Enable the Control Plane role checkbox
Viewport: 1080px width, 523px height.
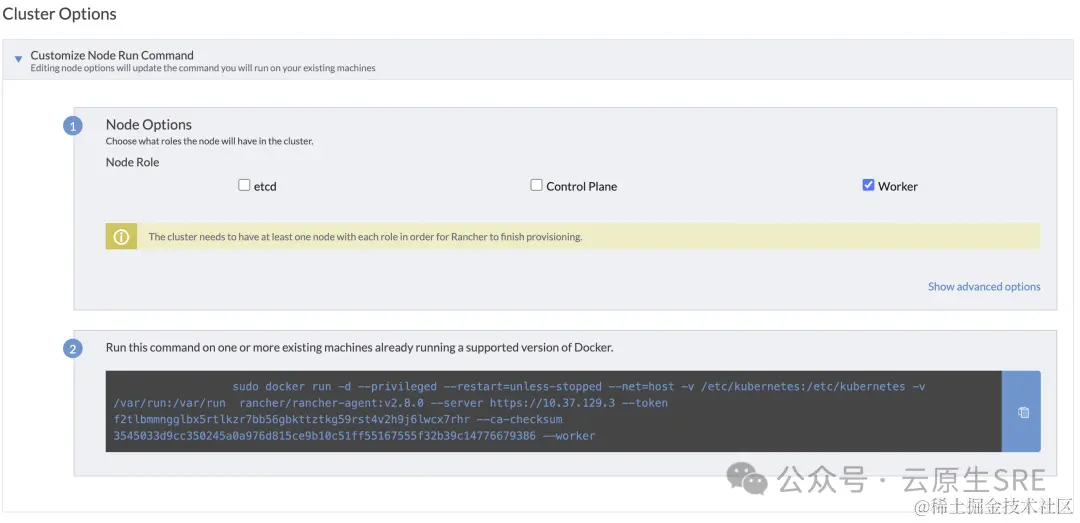536,185
